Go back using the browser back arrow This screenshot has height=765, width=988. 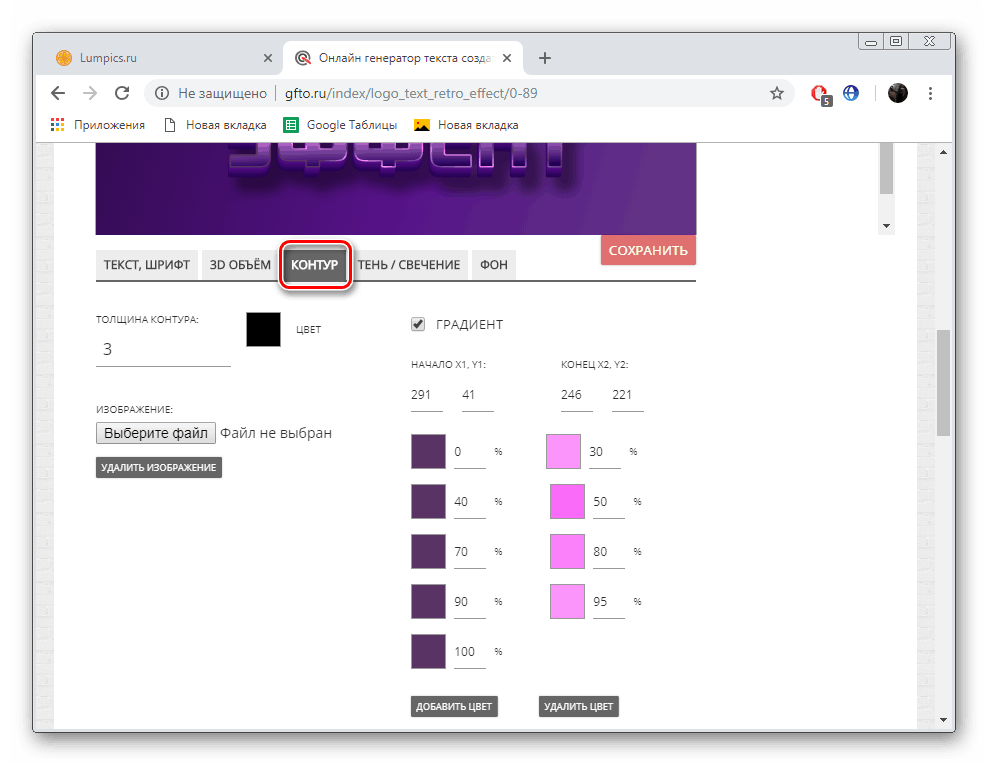[58, 93]
